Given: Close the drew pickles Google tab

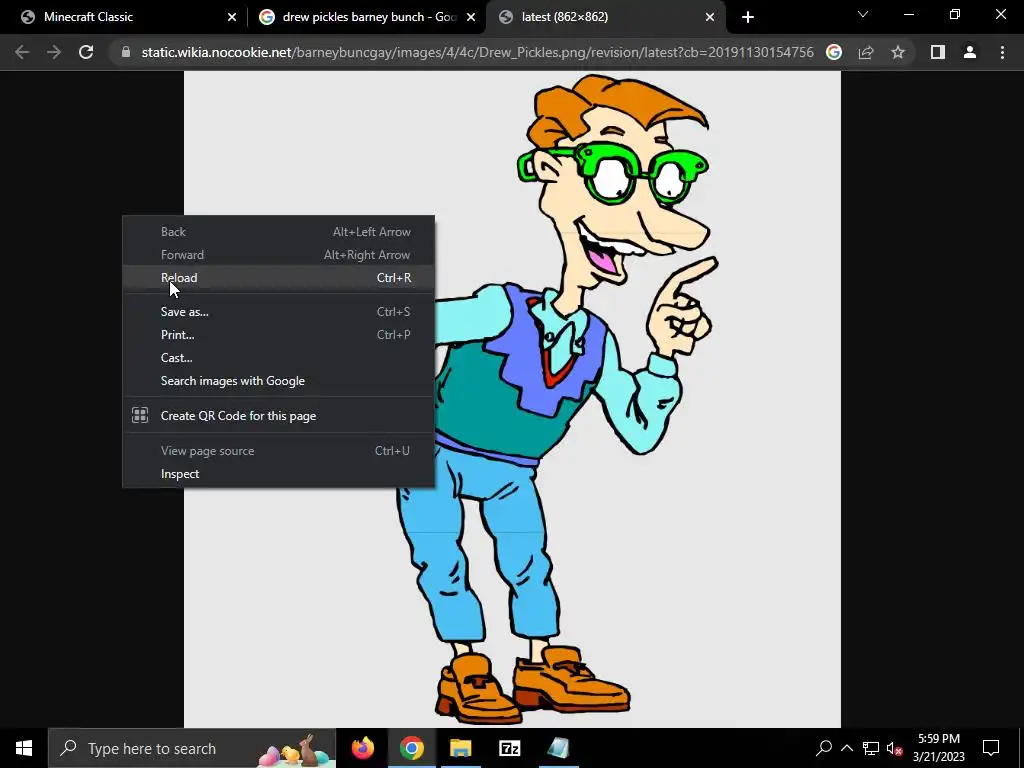Looking at the screenshot, I should (x=471, y=17).
